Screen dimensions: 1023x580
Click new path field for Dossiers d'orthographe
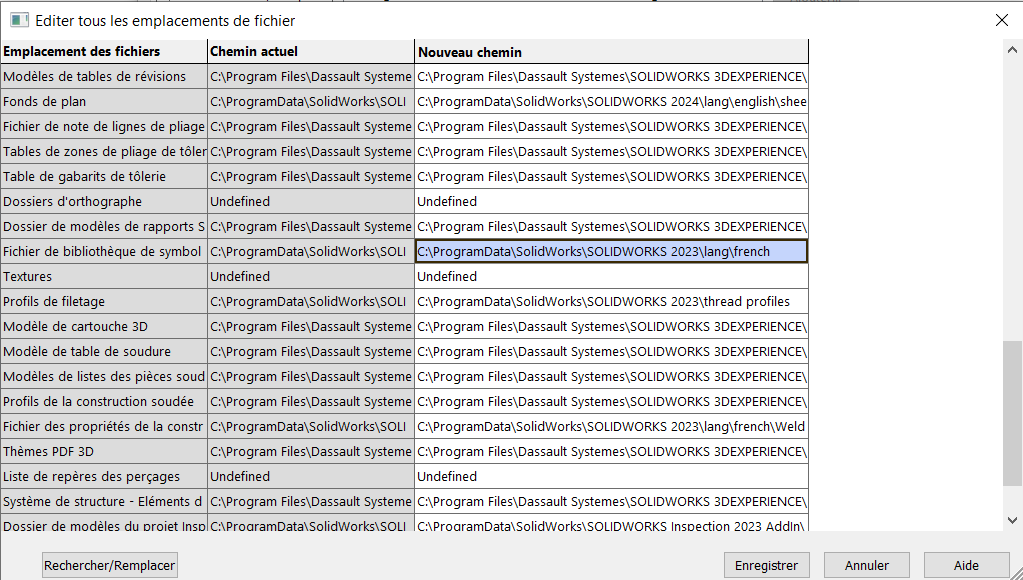pyautogui.click(x=610, y=202)
